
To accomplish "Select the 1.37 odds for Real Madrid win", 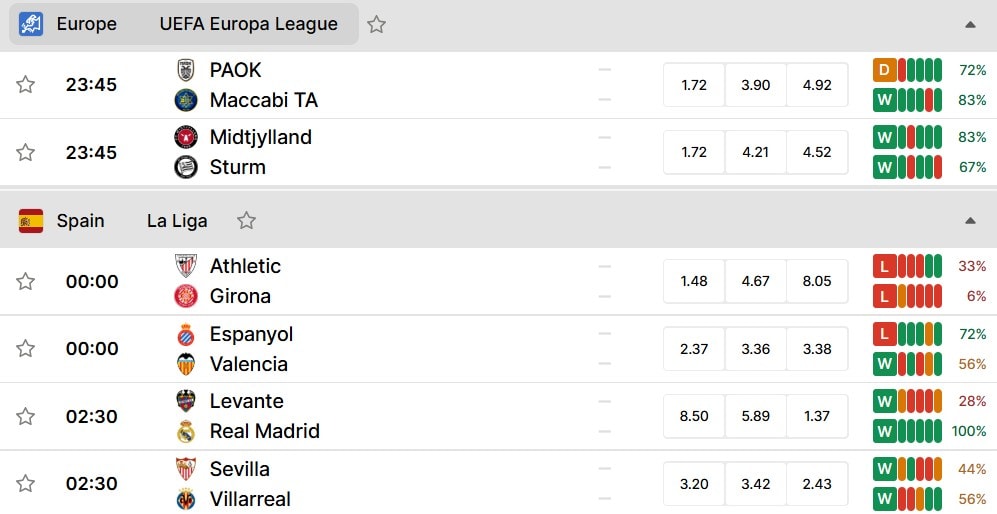I will pos(817,416).
